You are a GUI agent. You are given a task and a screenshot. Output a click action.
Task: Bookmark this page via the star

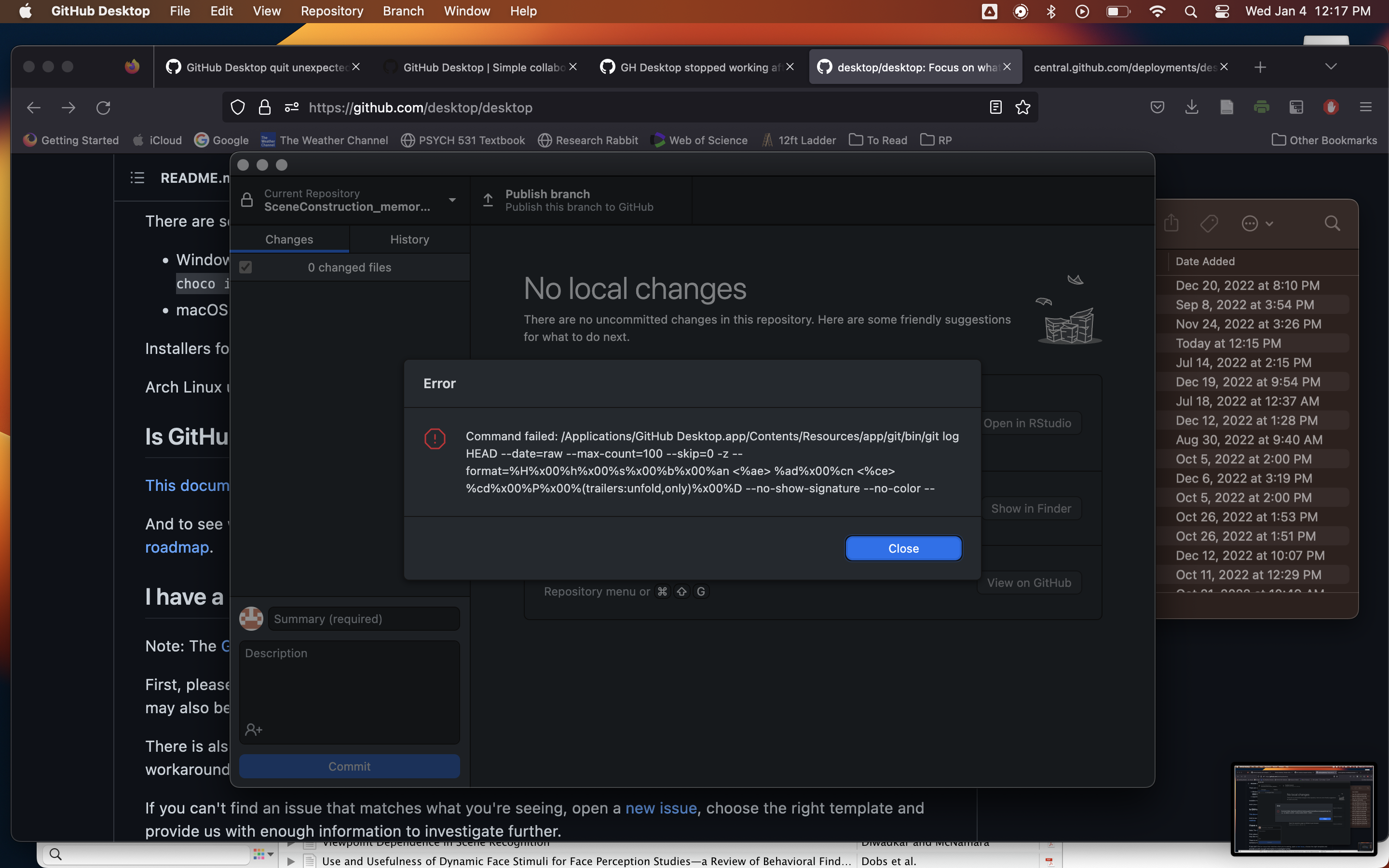[1023, 108]
